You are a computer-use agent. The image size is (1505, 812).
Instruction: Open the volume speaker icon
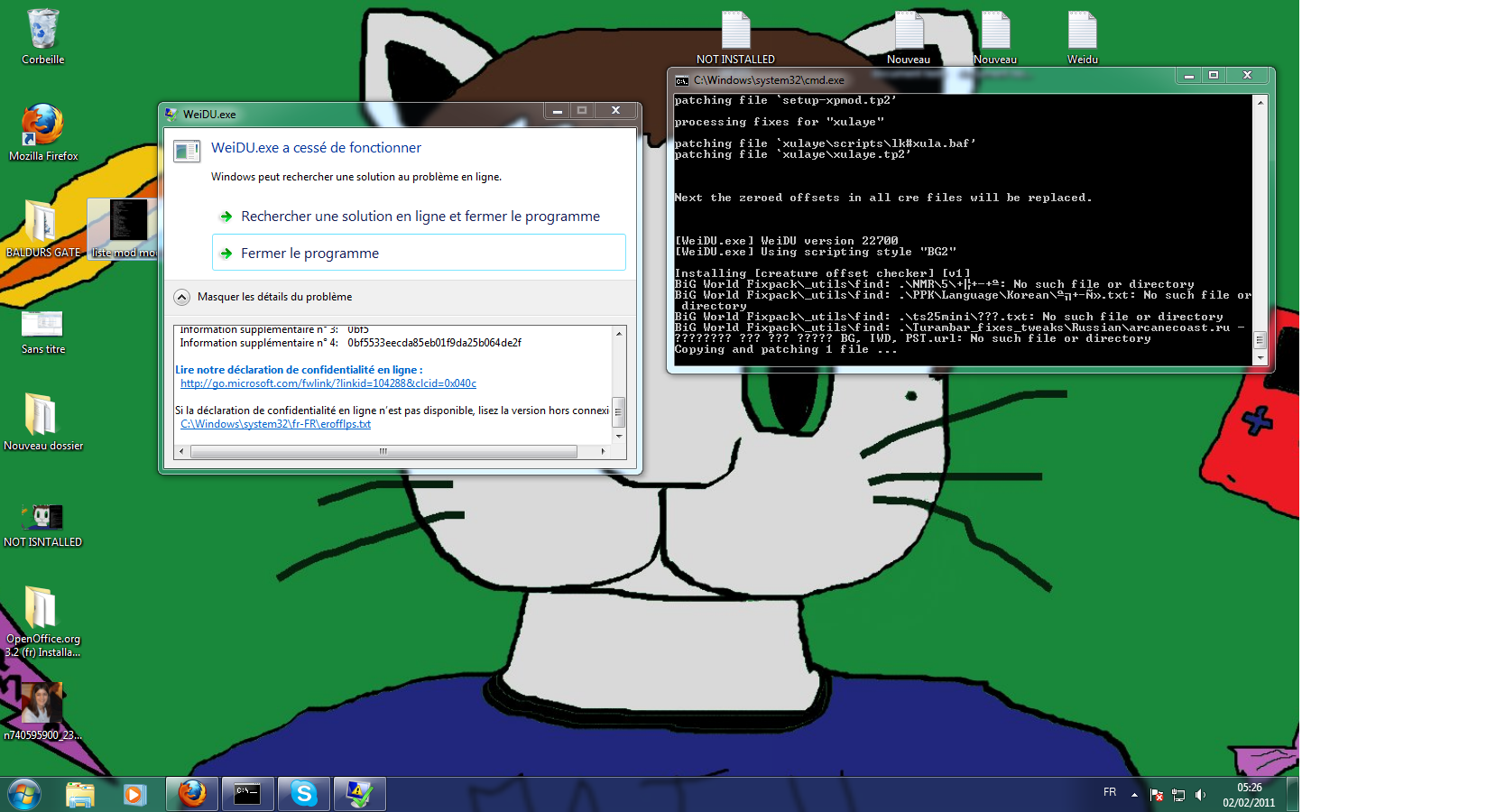[1200, 795]
